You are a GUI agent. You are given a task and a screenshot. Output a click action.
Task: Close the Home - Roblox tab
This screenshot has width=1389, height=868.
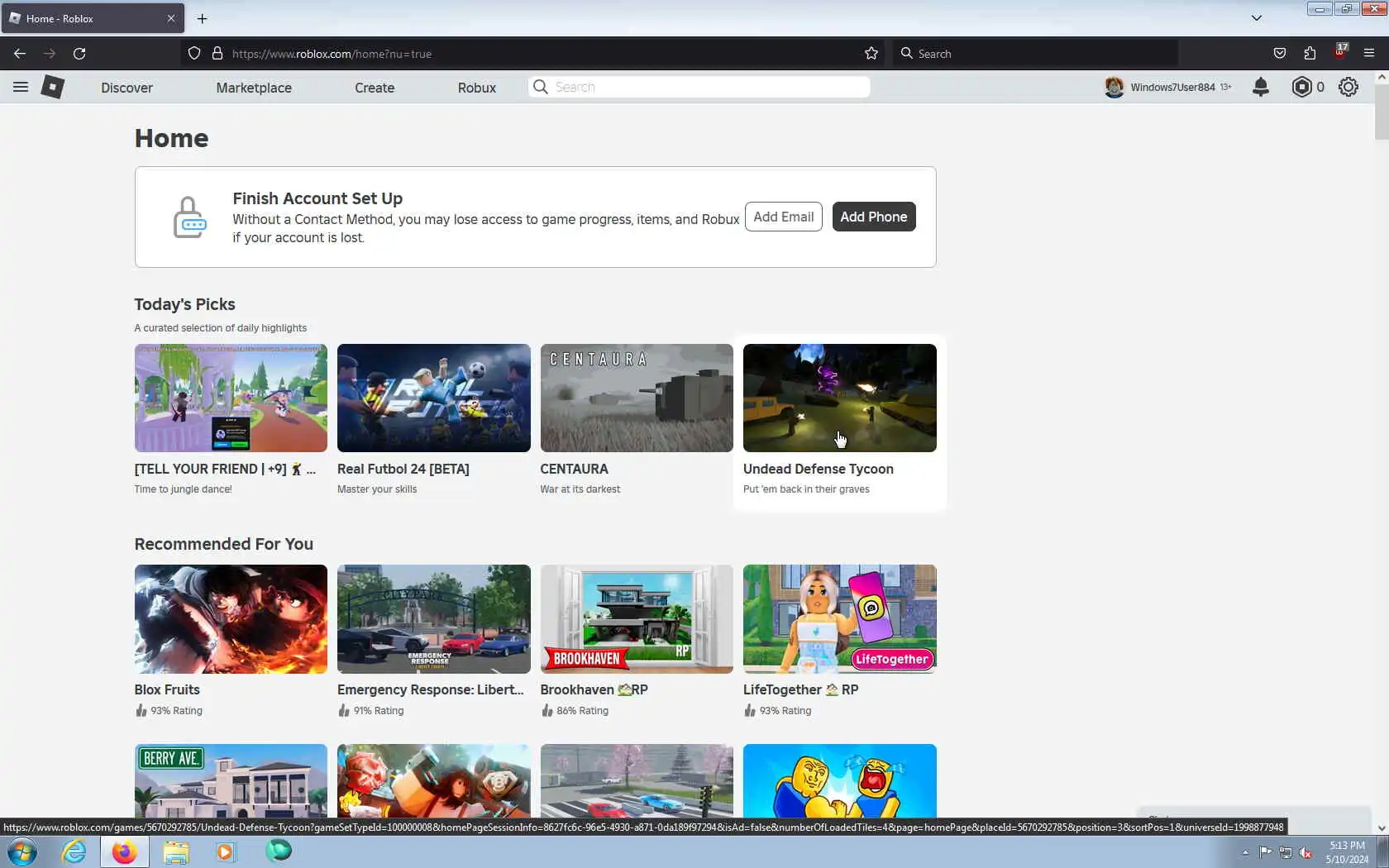point(171,18)
